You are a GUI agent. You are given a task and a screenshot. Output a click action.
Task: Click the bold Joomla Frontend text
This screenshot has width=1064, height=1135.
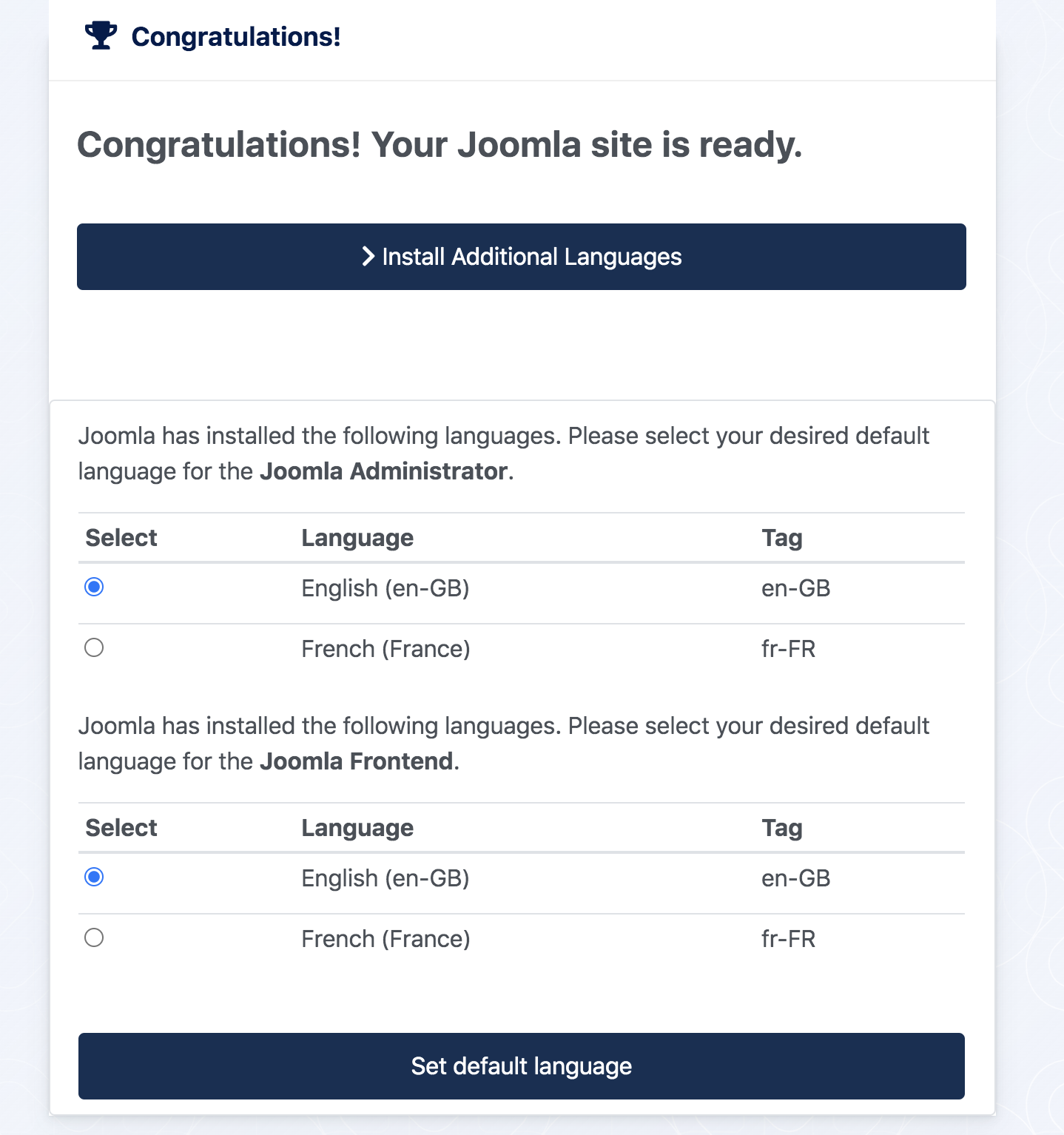pyautogui.click(x=357, y=761)
